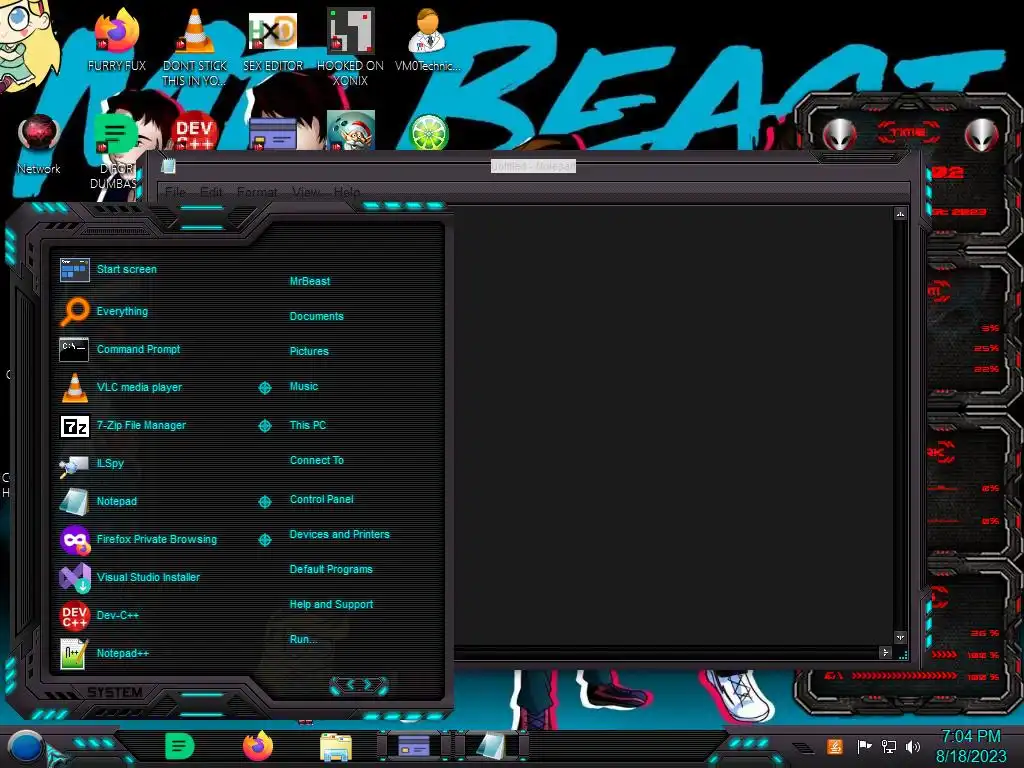Viewport: 1024px width, 768px height.
Task: Click Notepad vertical scrollbar down arrow
Action: tap(900, 637)
